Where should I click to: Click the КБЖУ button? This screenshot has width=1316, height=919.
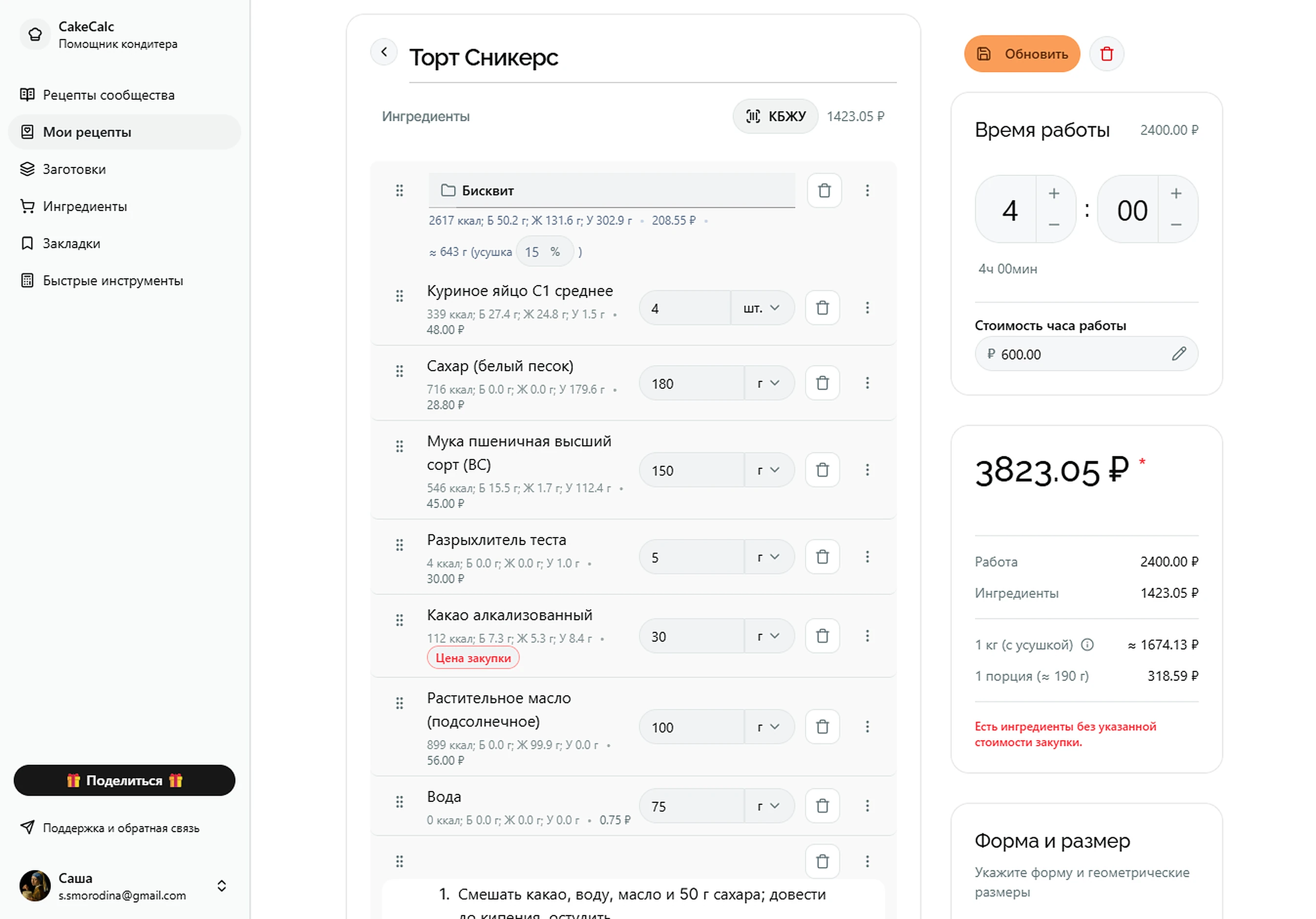click(775, 116)
